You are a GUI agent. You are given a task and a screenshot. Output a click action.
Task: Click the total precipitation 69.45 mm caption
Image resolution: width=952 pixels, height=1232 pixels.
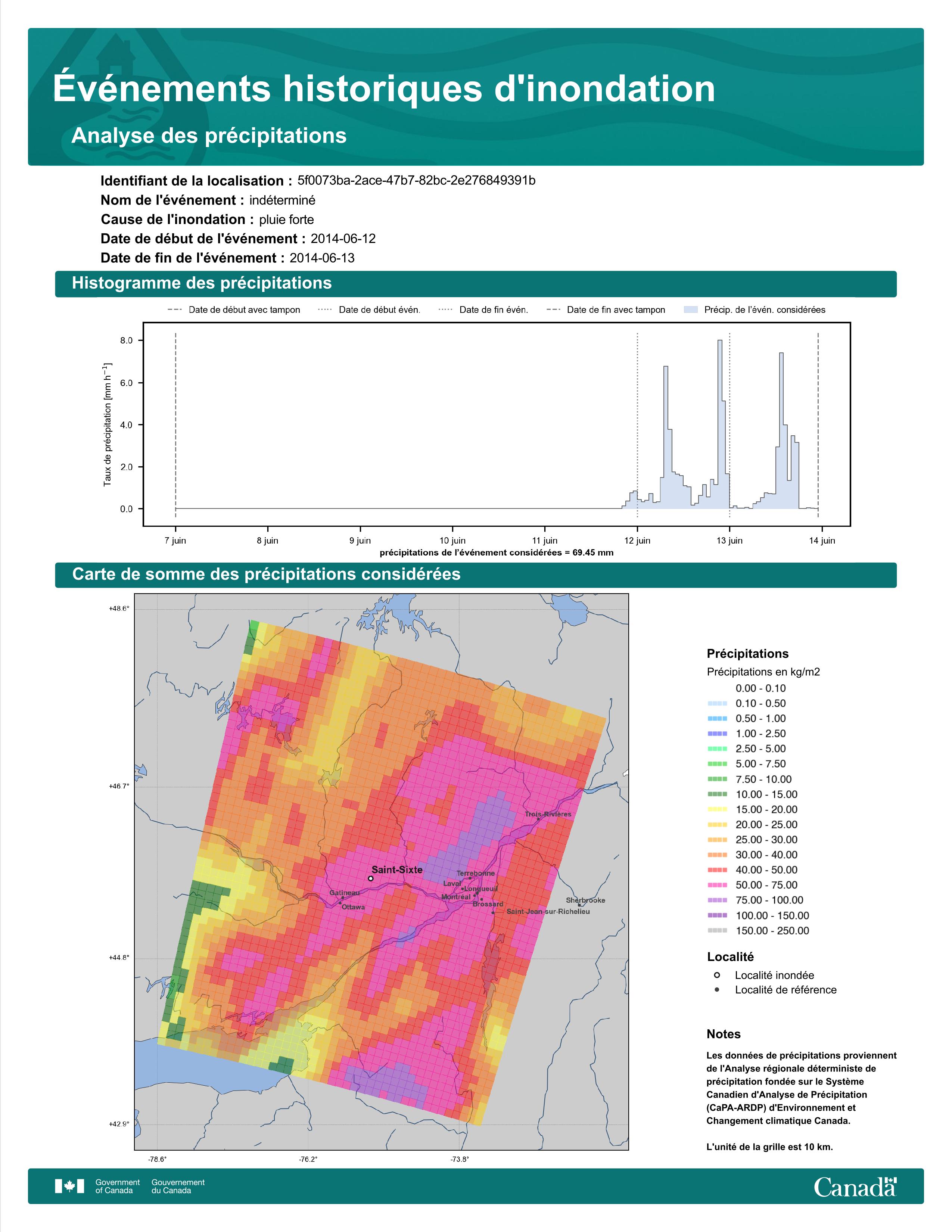497,553
